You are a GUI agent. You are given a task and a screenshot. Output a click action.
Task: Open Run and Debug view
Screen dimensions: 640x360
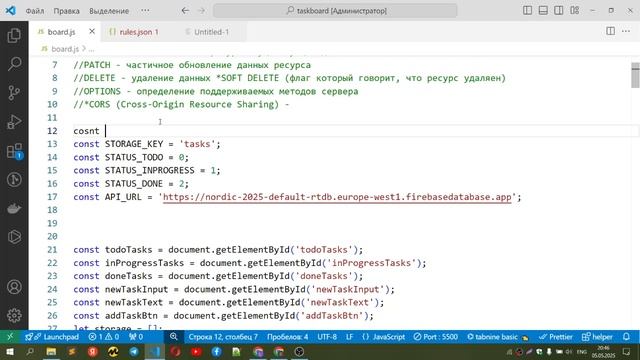coord(14,122)
